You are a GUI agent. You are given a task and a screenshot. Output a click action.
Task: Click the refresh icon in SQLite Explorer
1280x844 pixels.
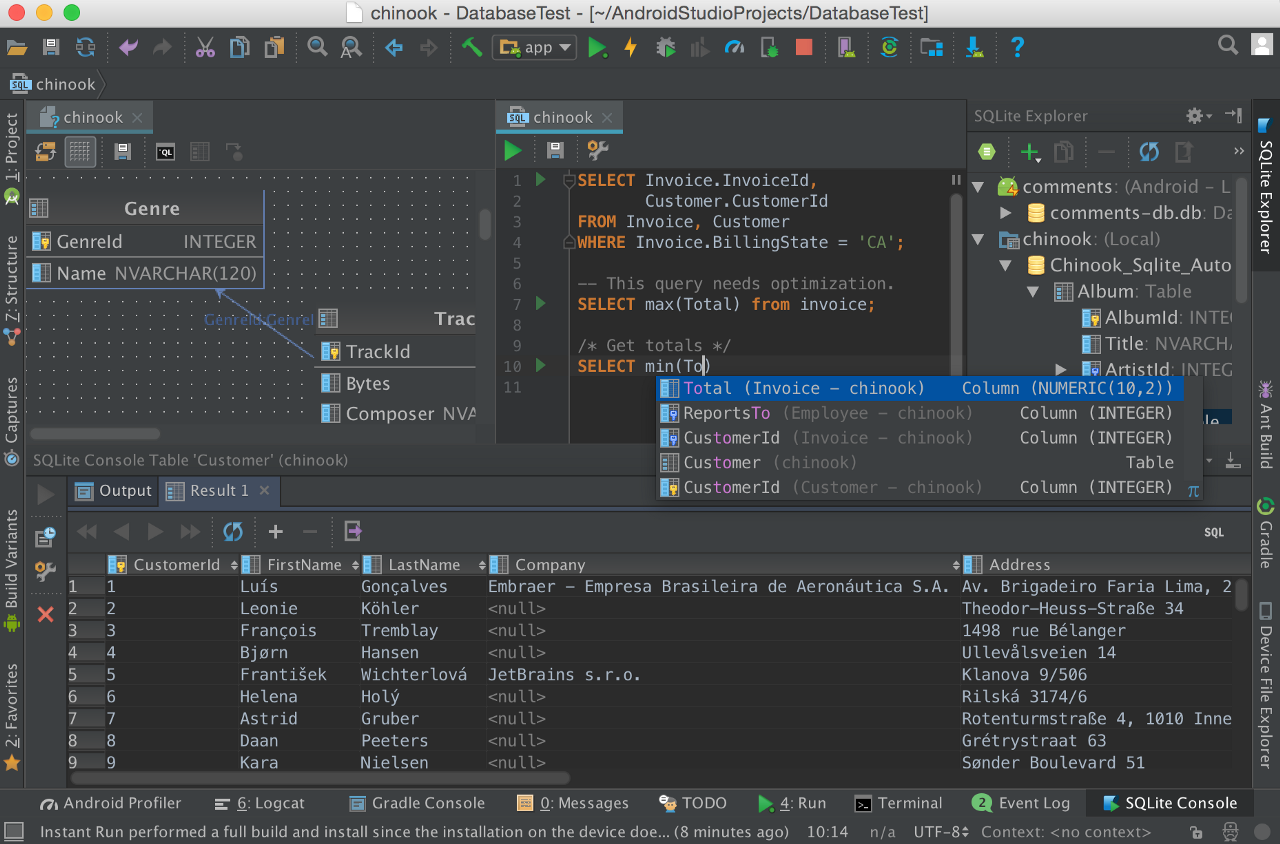pos(1149,152)
